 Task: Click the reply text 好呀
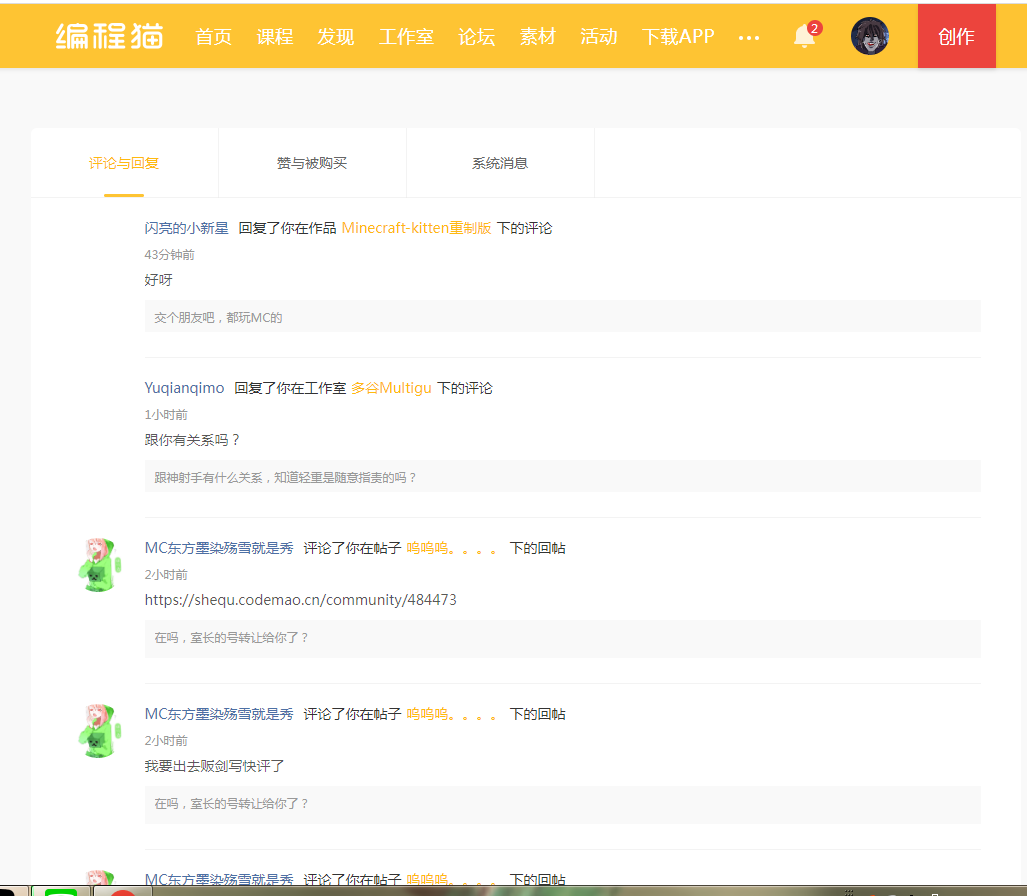[159, 280]
